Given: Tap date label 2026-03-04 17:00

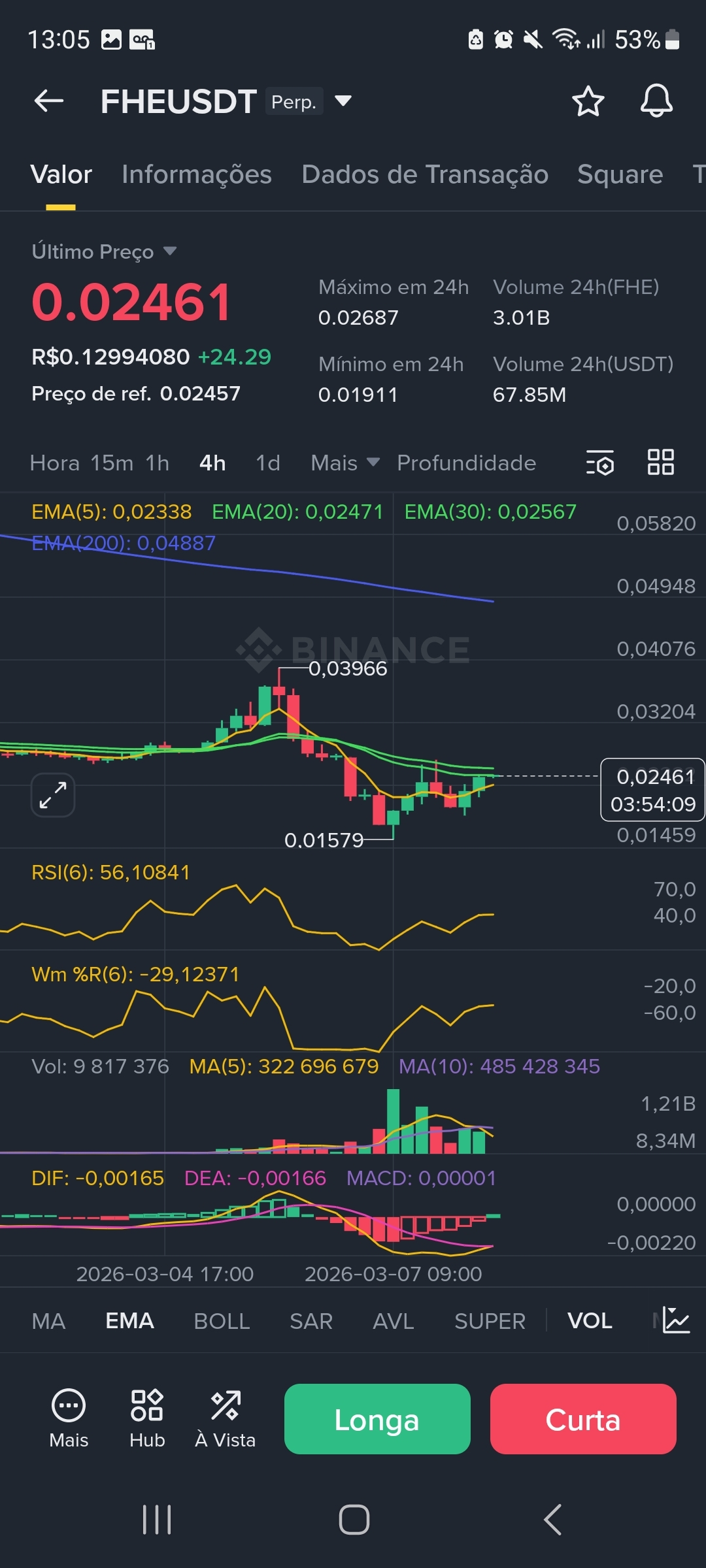Looking at the screenshot, I should (165, 1274).
